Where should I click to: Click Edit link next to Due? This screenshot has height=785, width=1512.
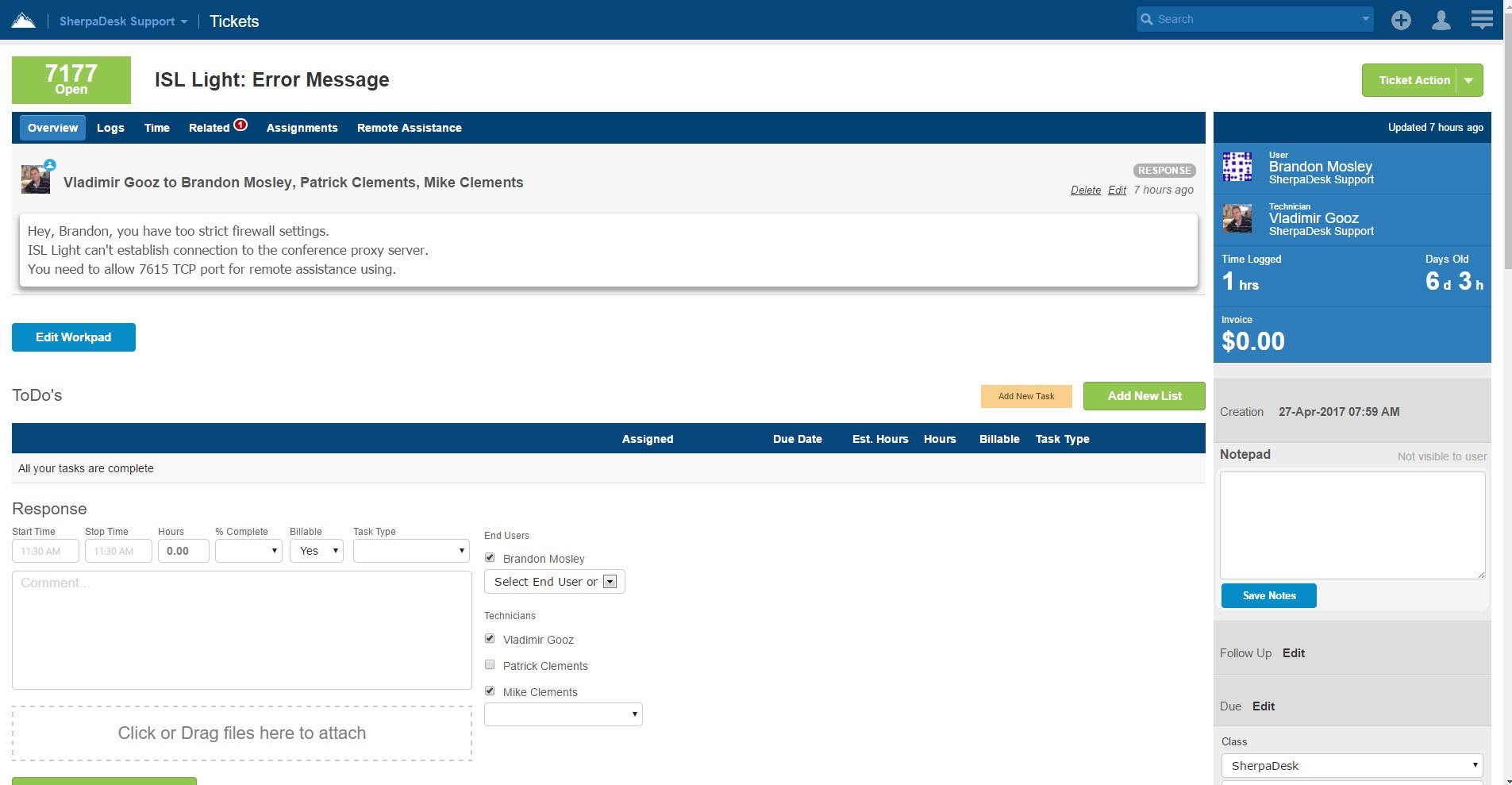click(1264, 706)
